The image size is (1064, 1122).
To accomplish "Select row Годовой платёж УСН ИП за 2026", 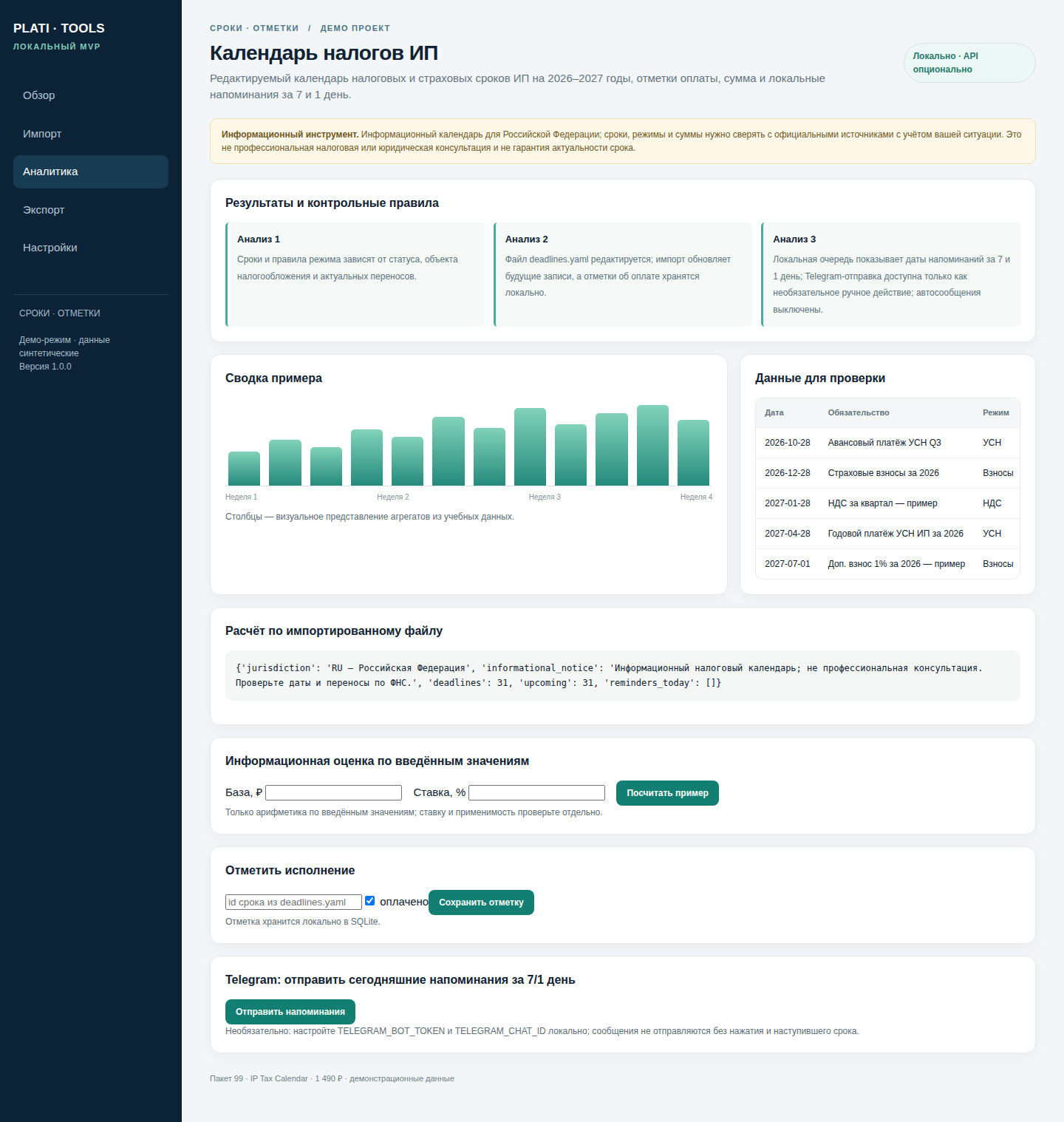I will pos(887,534).
